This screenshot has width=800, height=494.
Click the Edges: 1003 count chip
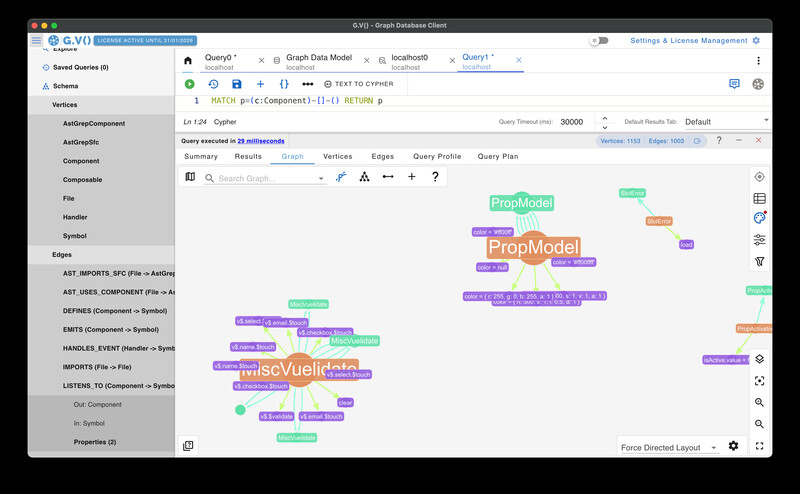coord(666,141)
